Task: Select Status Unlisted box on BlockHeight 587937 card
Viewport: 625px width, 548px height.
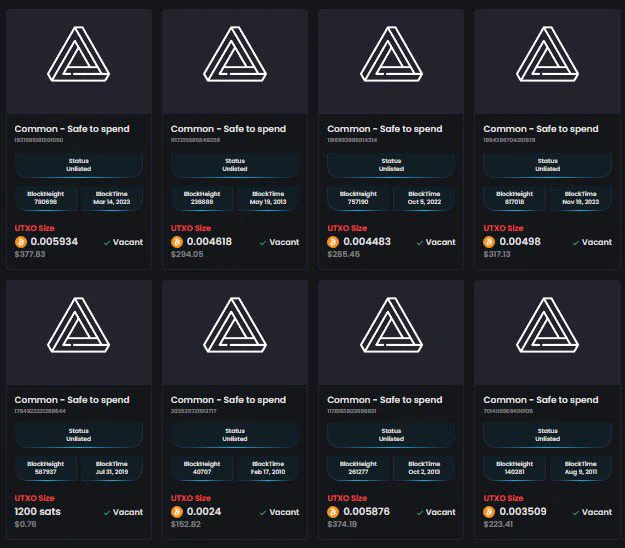Action: [x=79, y=435]
